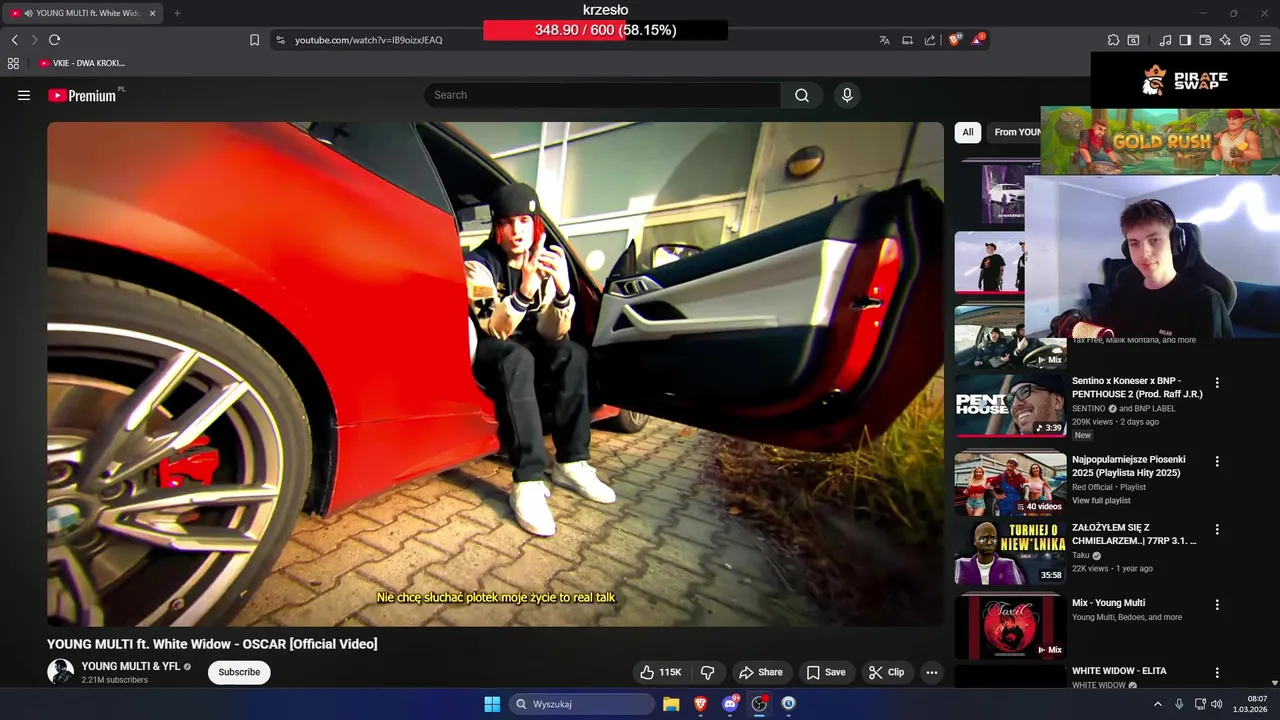Like the video with 115K thumbs up
The image size is (1280, 720).
point(660,672)
